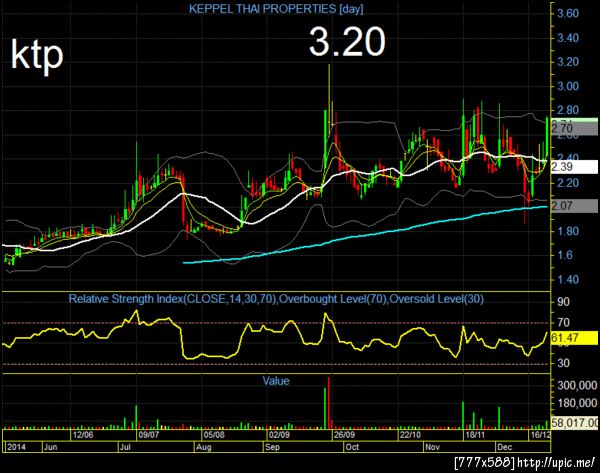
Task: Click the RSI axis label 30
Action: click(x=563, y=363)
